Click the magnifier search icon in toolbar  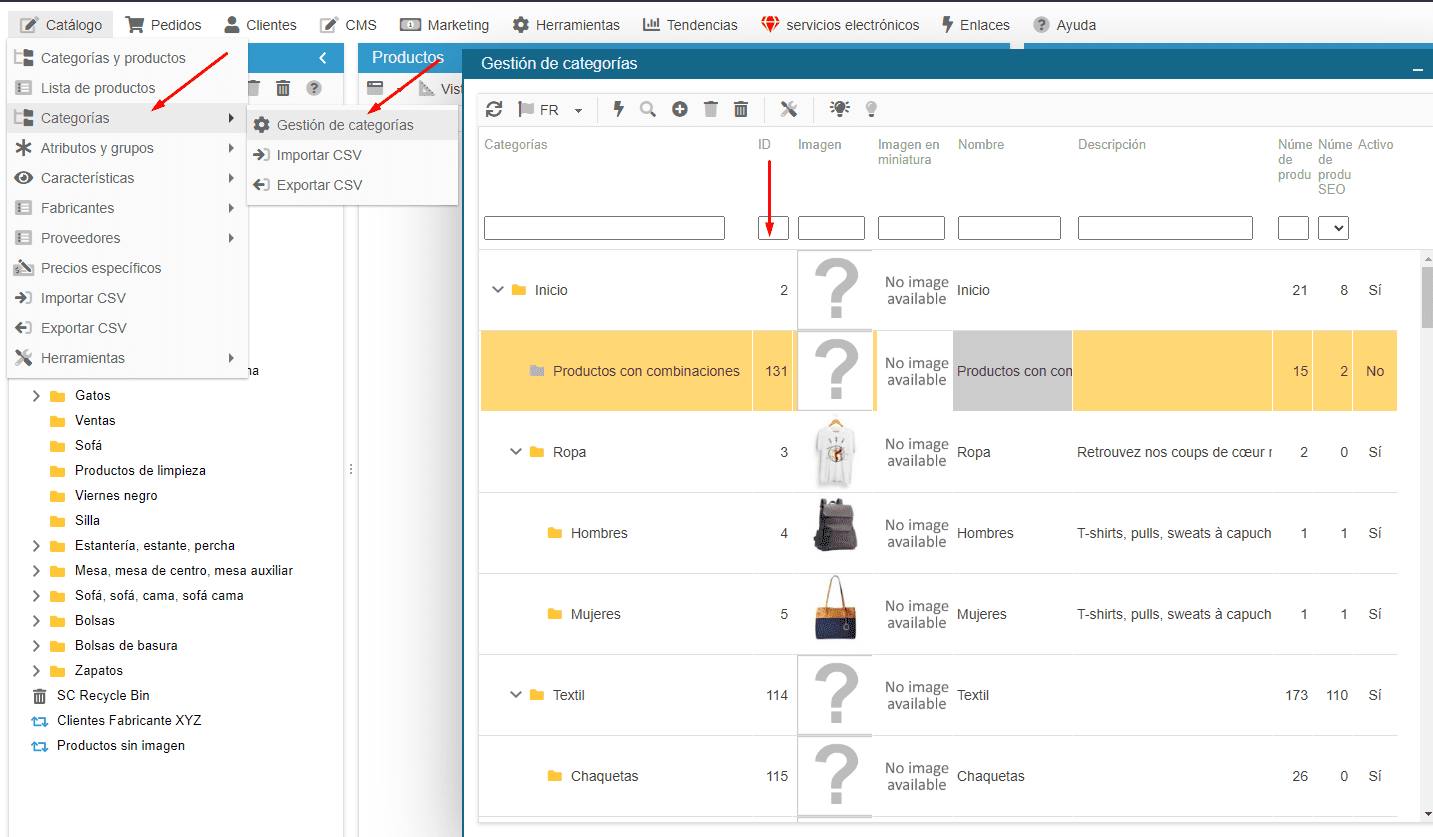point(648,110)
